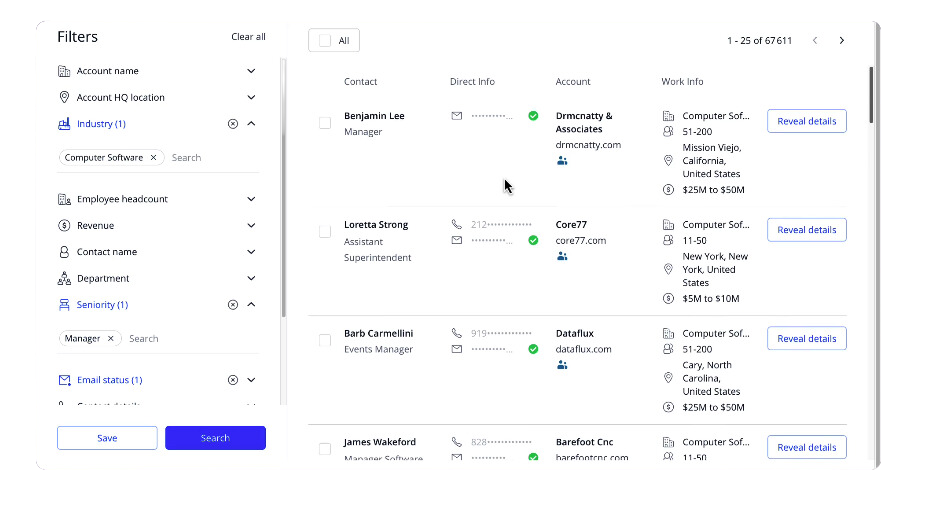The width and height of the screenshot is (931, 527).
Task: Click the Work Info column header
Action: 682,82
